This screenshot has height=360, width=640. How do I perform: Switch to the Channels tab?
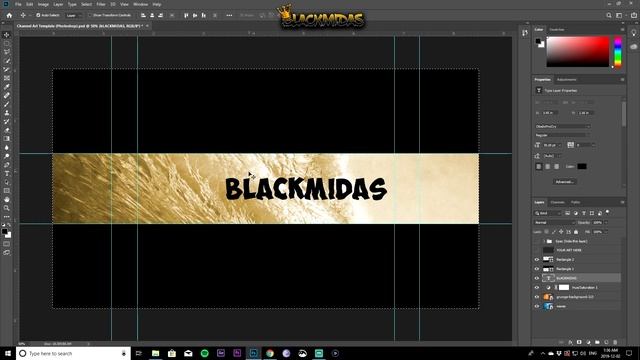[557, 202]
